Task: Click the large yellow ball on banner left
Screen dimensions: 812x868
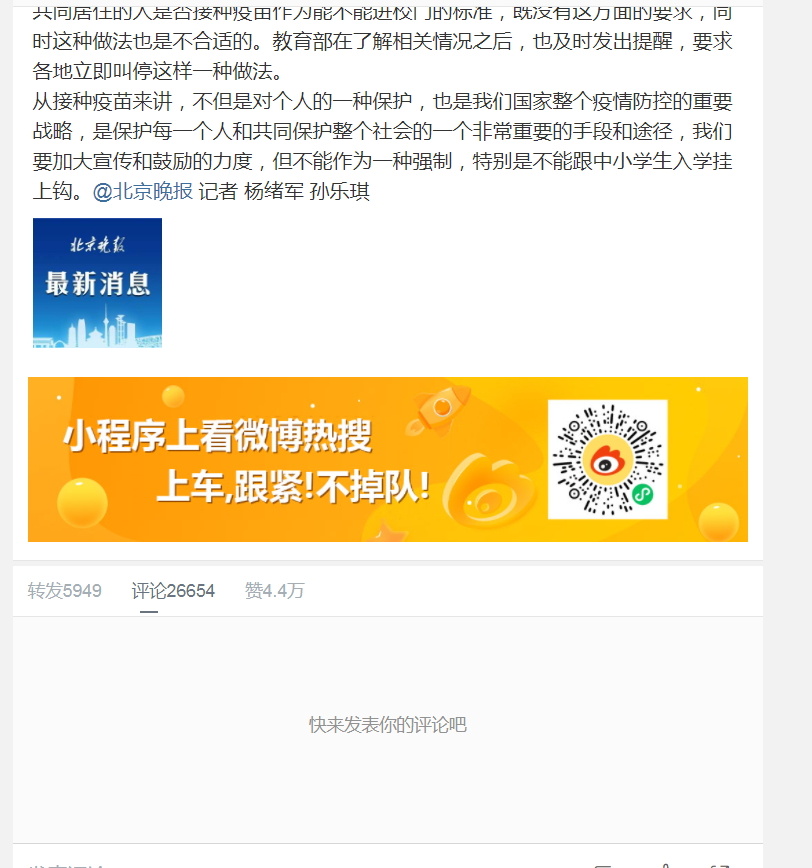Action: 82,502
